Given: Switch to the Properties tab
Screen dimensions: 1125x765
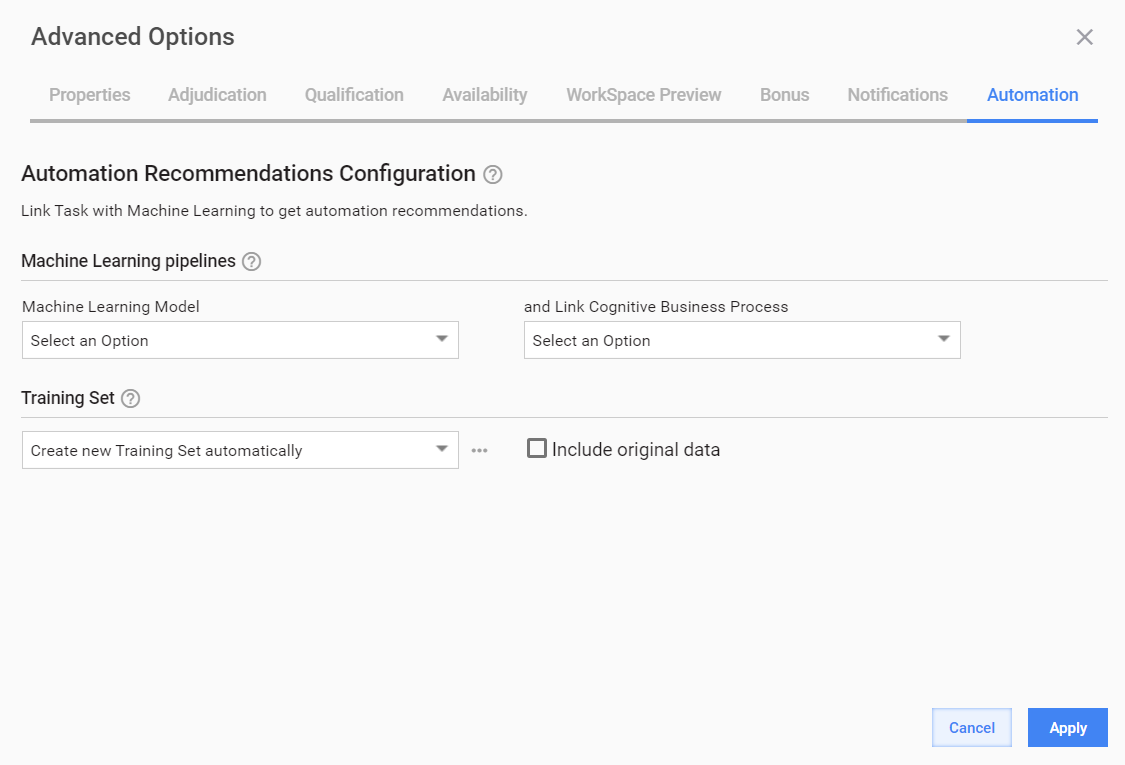Looking at the screenshot, I should coord(90,95).
